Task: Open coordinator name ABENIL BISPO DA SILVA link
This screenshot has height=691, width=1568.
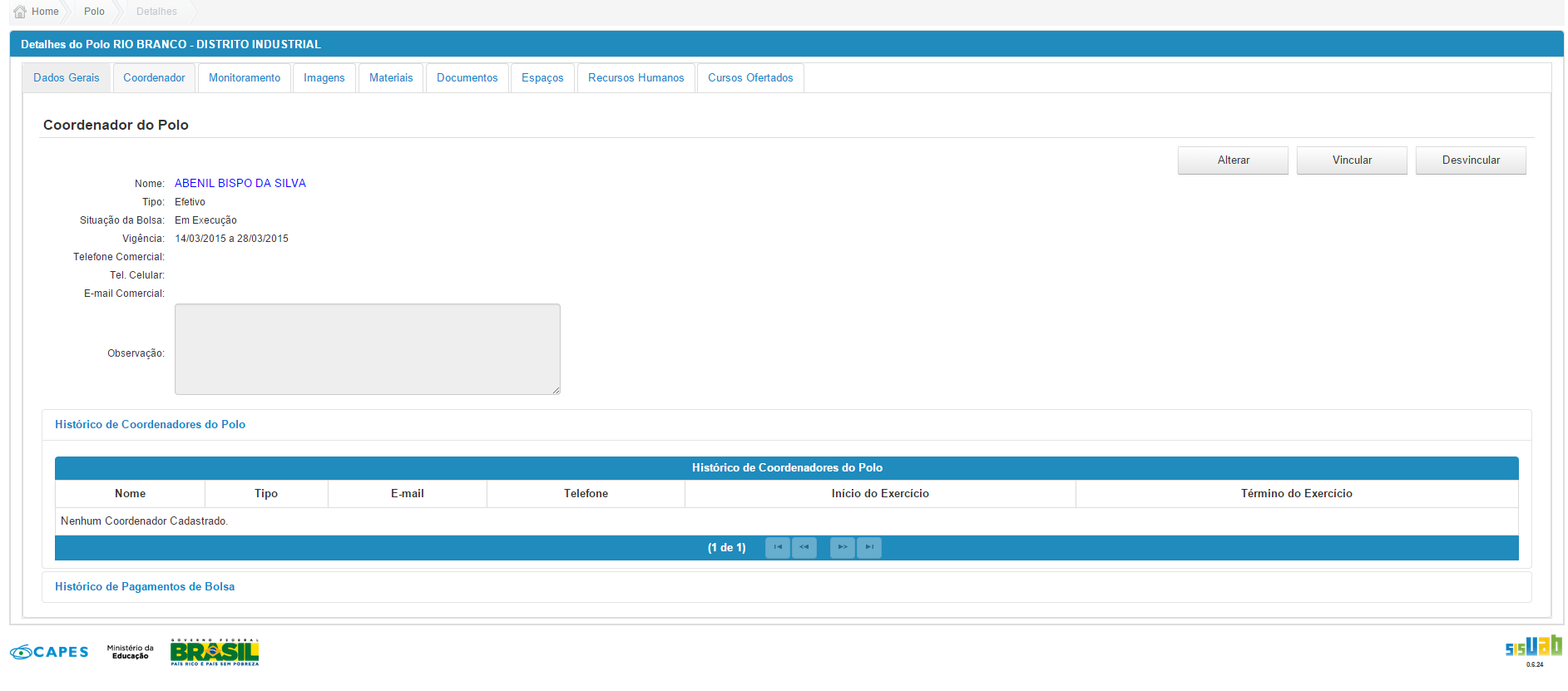Action: click(x=240, y=183)
